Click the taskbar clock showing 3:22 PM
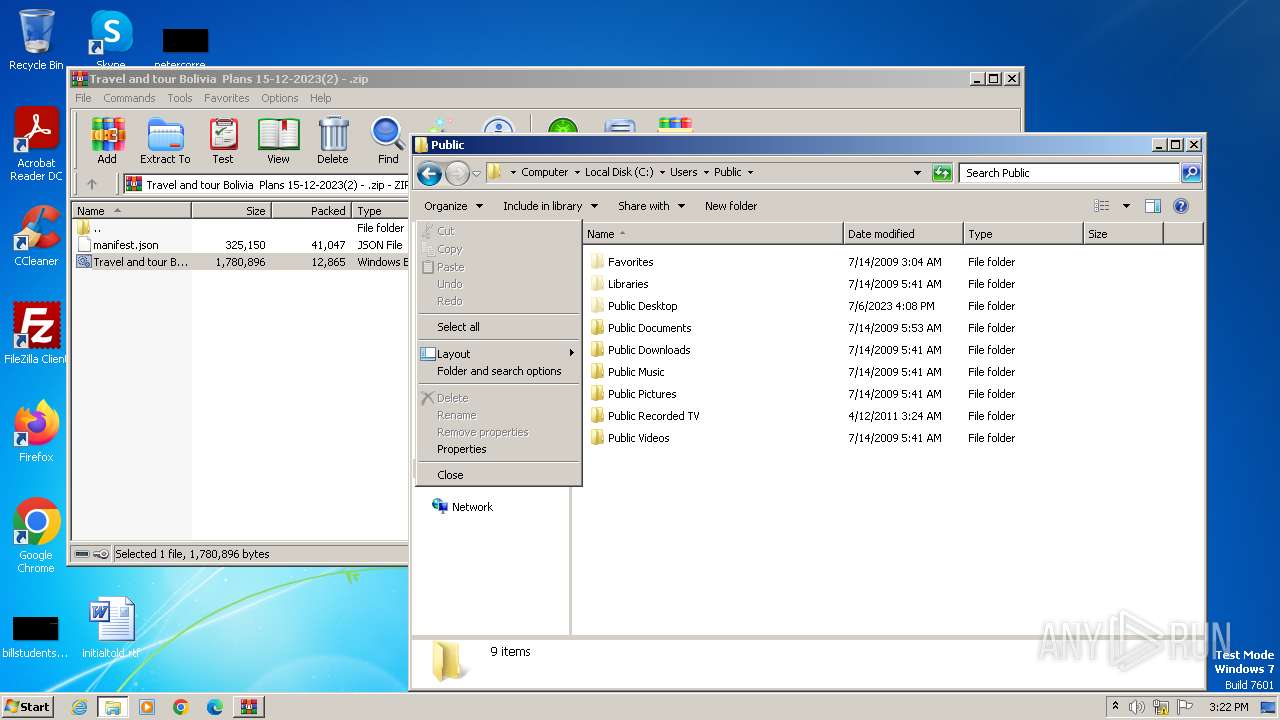 (1228, 707)
